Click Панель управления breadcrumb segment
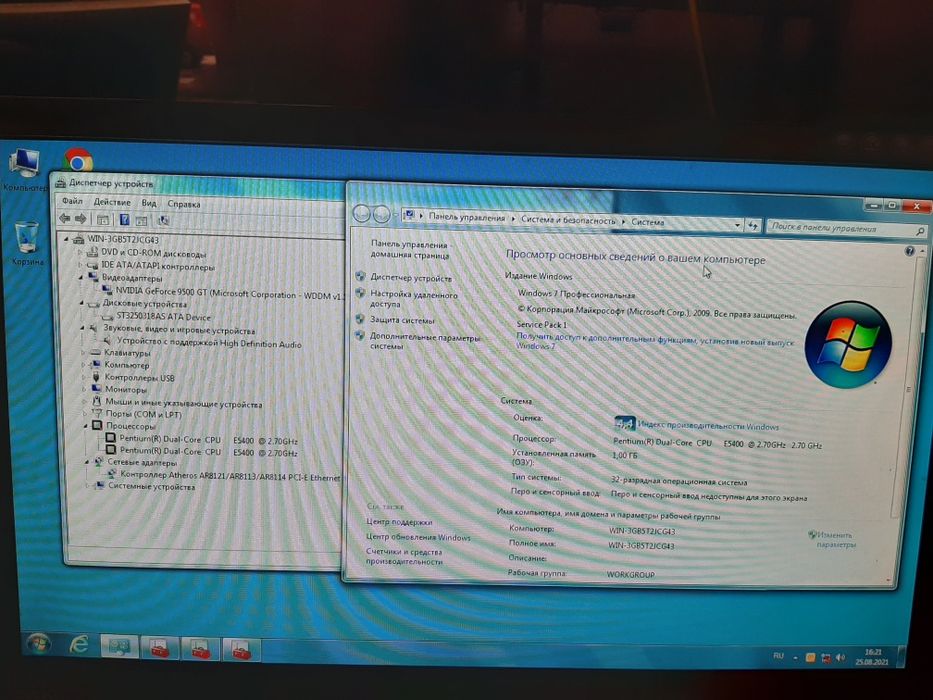933x700 pixels. [466, 218]
